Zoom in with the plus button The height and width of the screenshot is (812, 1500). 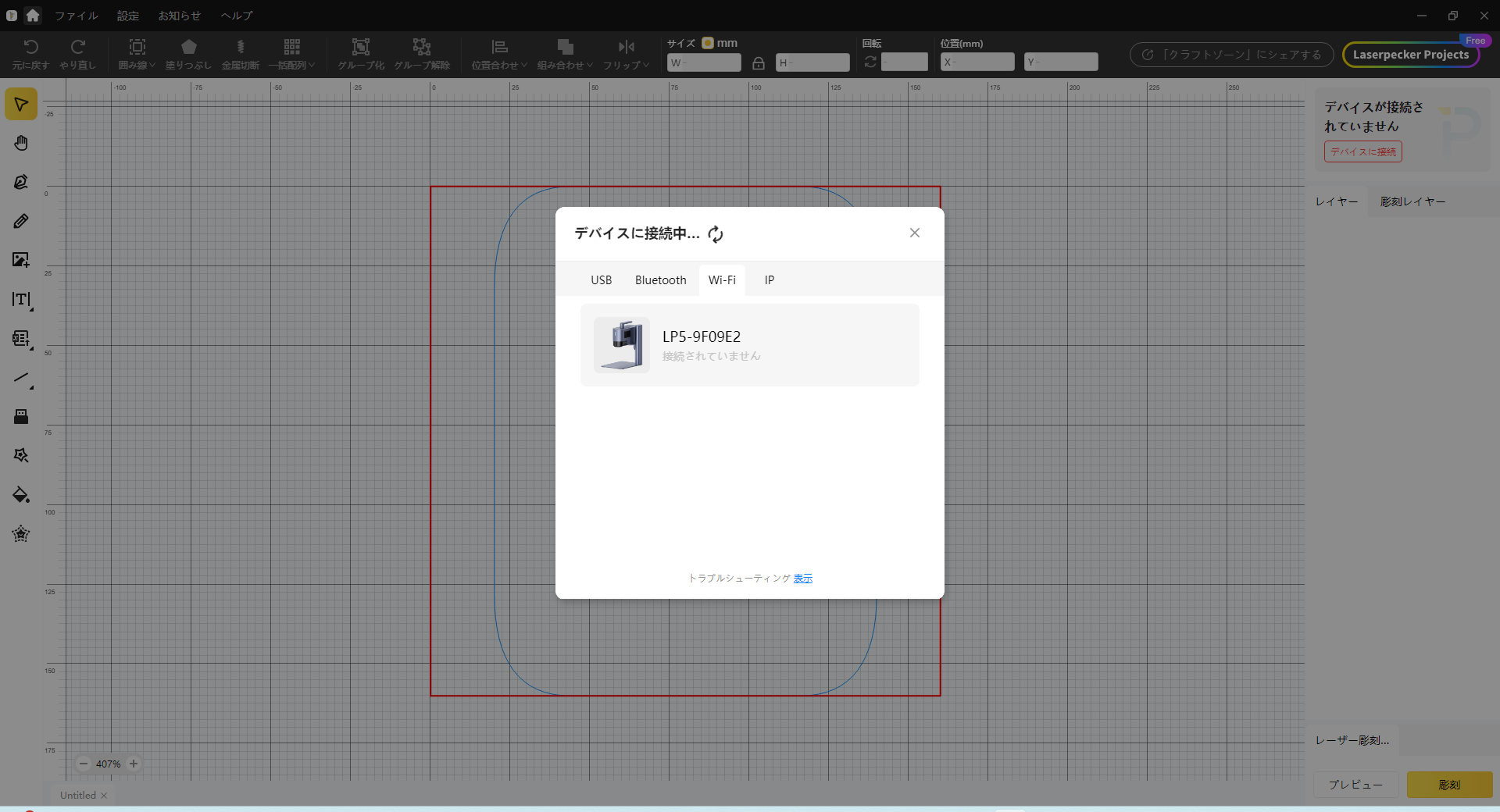134,764
